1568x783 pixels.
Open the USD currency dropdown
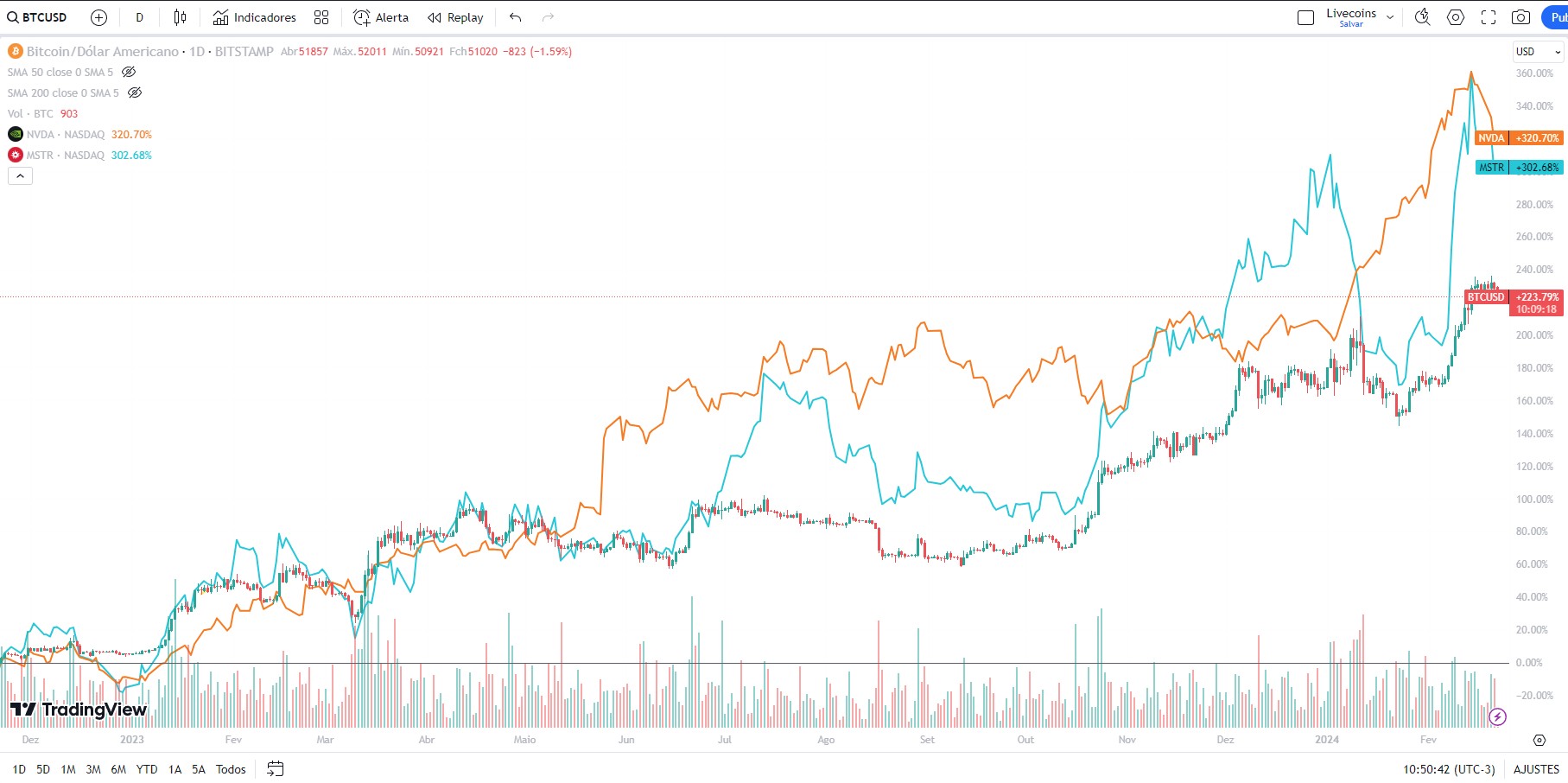1539,52
